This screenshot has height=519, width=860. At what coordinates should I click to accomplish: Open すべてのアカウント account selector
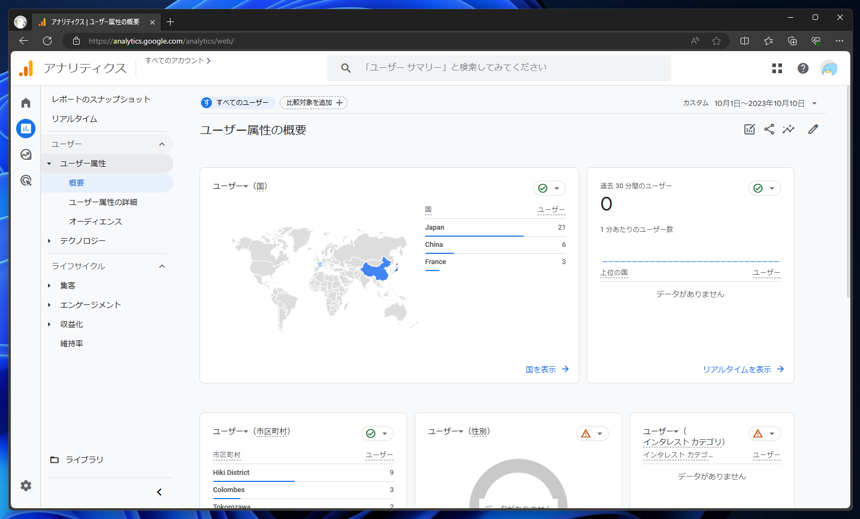(178, 60)
